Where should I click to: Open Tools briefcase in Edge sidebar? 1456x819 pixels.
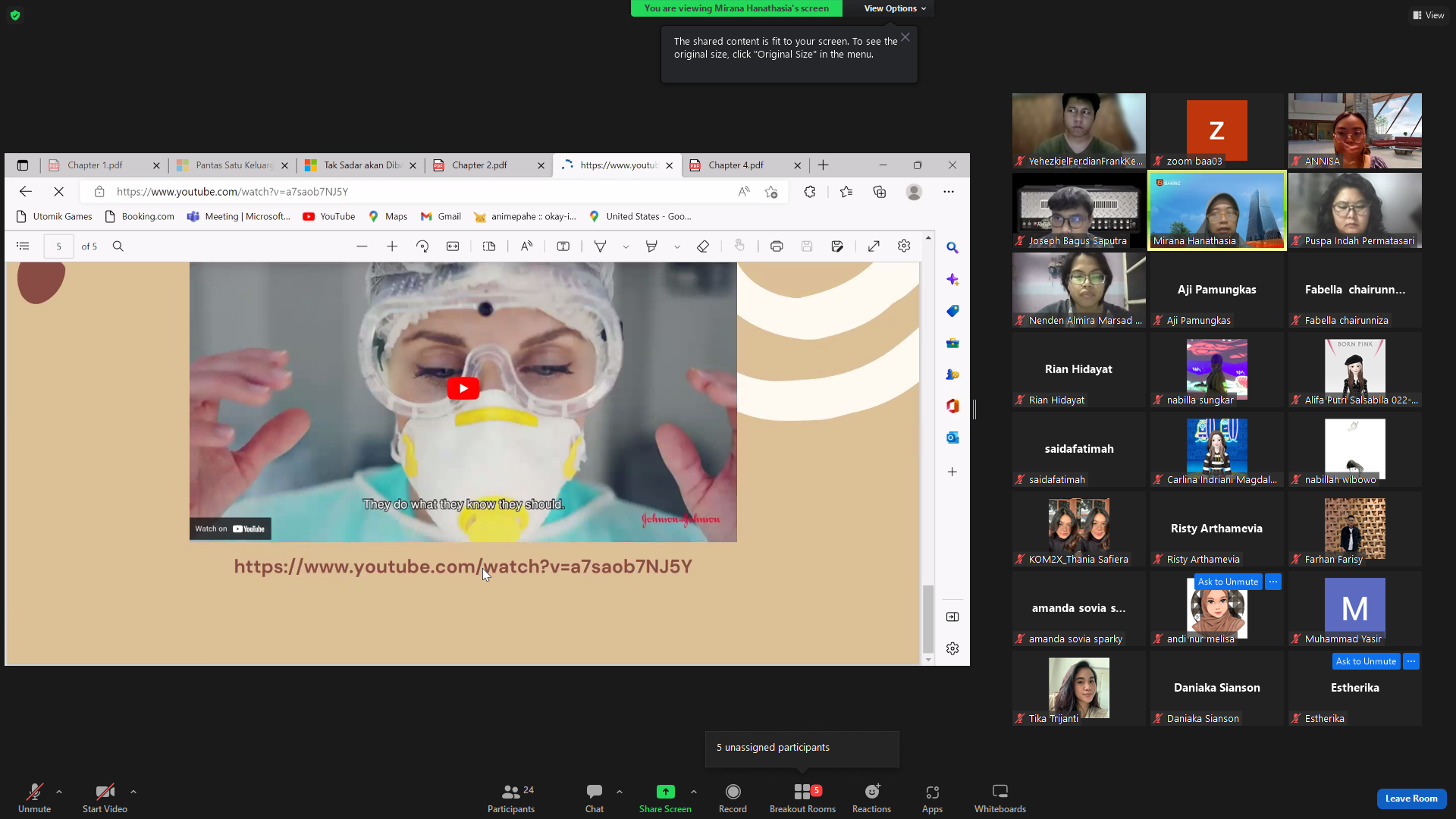(952, 343)
